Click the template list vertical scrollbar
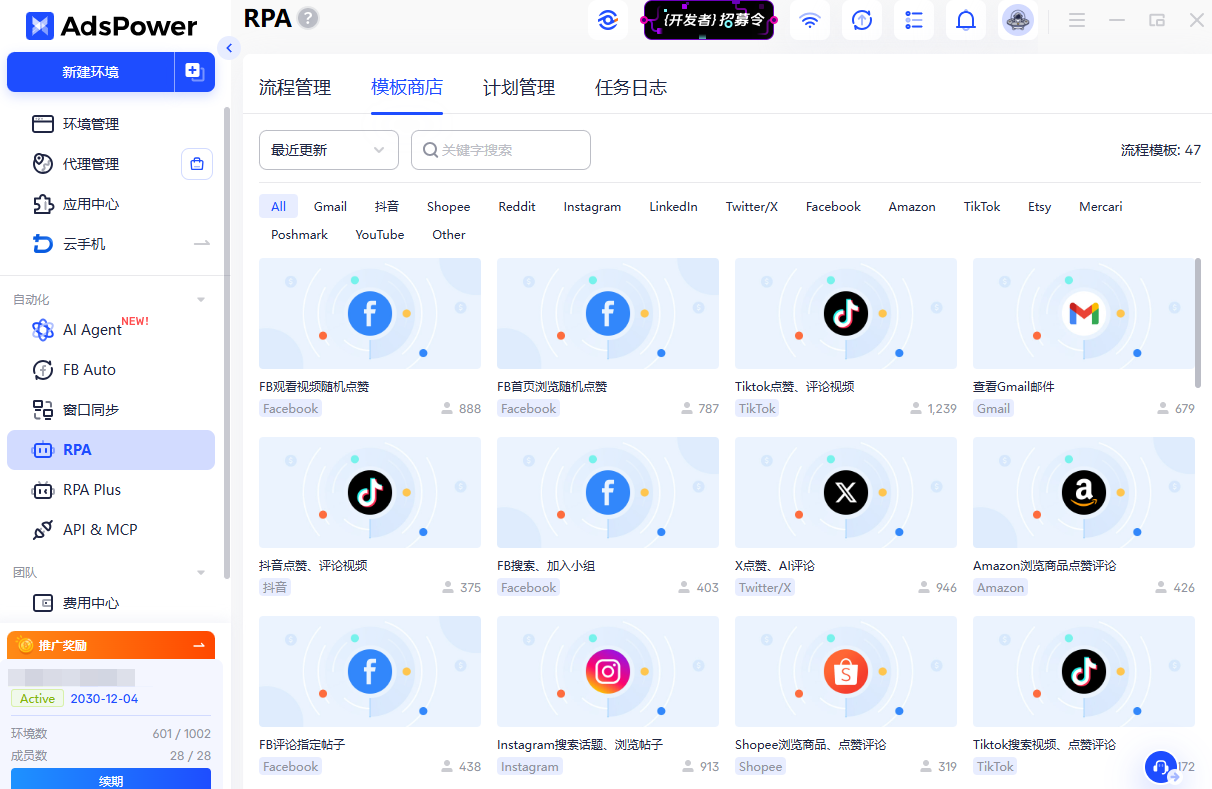The height and width of the screenshot is (789, 1212). tap(1198, 322)
